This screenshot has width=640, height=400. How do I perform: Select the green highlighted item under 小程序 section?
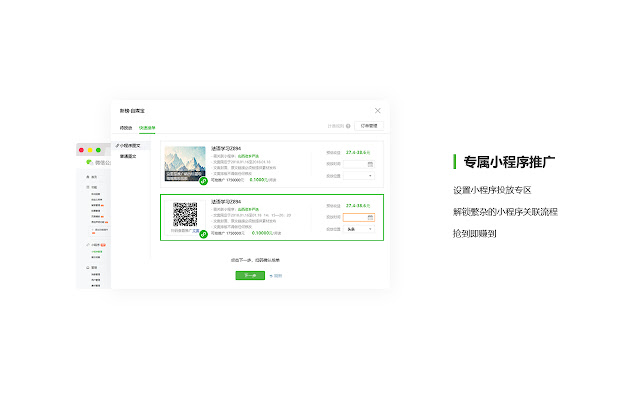(96, 252)
